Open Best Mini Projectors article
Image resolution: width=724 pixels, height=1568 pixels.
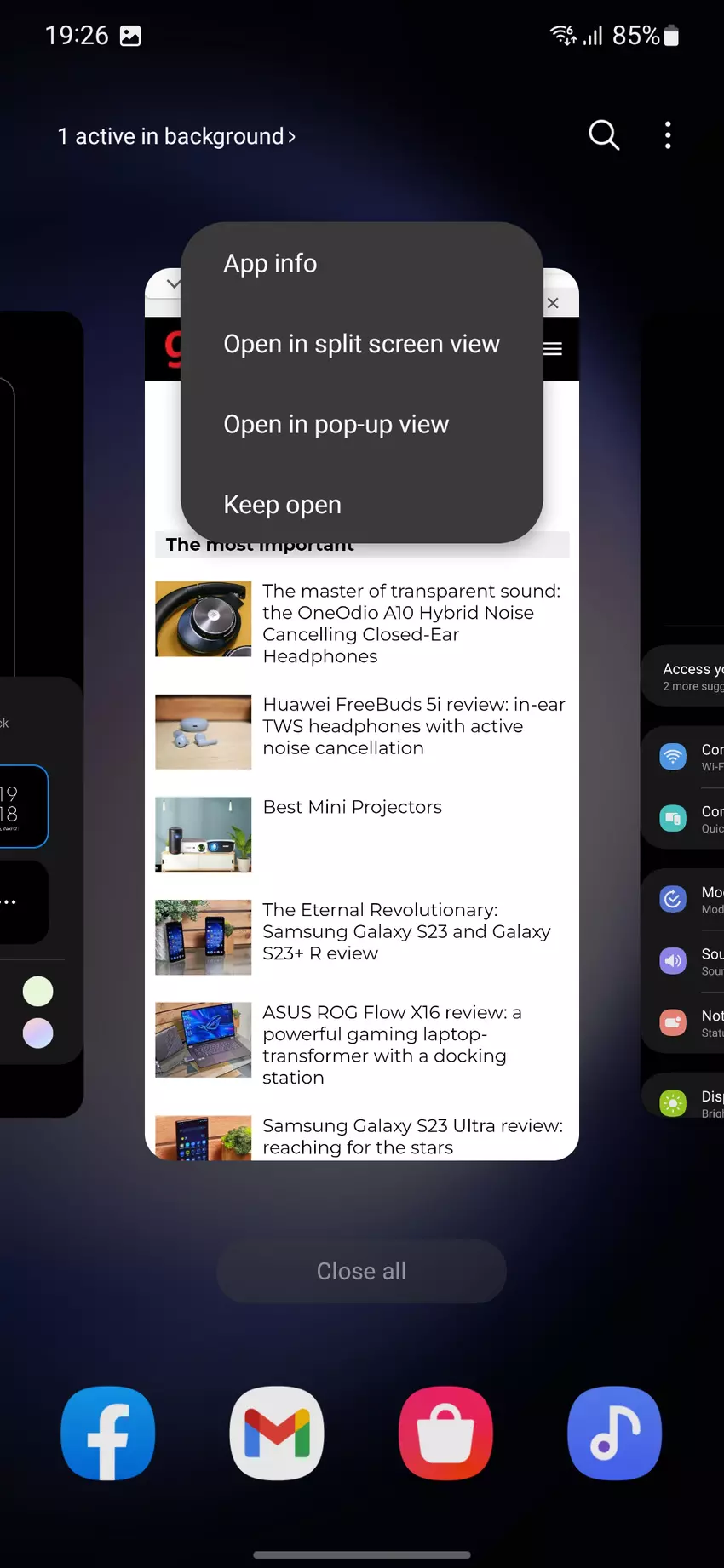pos(352,807)
